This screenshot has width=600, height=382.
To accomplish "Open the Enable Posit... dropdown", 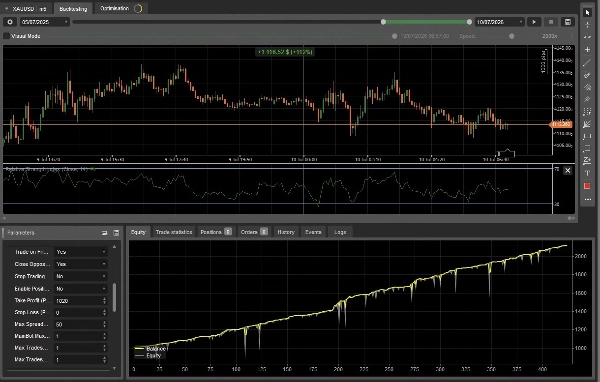I will [x=81, y=289].
